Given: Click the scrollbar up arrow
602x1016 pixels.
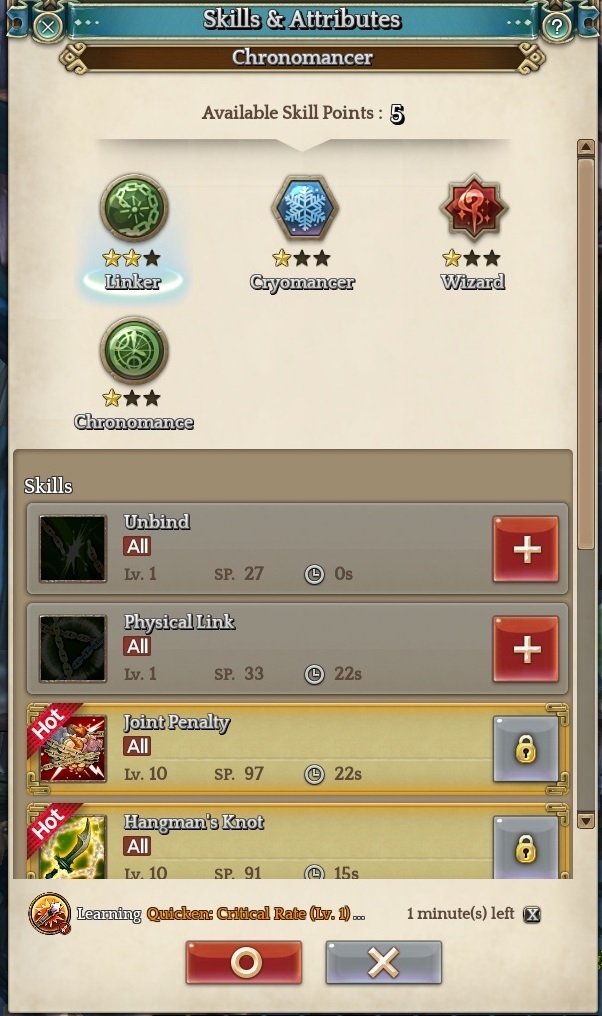Looking at the screenshot, I should click(x=586, y=147).
